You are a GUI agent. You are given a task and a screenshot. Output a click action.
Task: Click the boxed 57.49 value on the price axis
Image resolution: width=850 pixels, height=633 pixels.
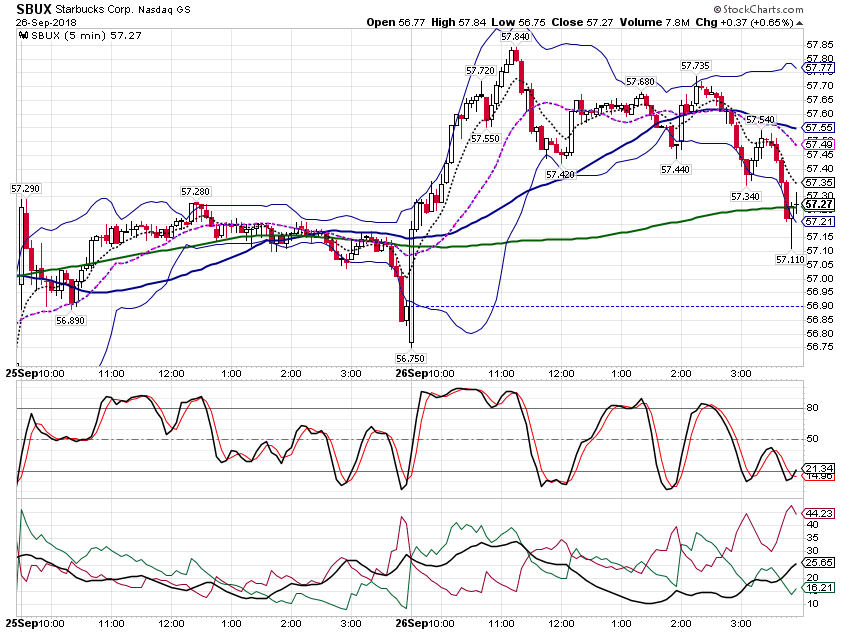(x=819, y=144)
